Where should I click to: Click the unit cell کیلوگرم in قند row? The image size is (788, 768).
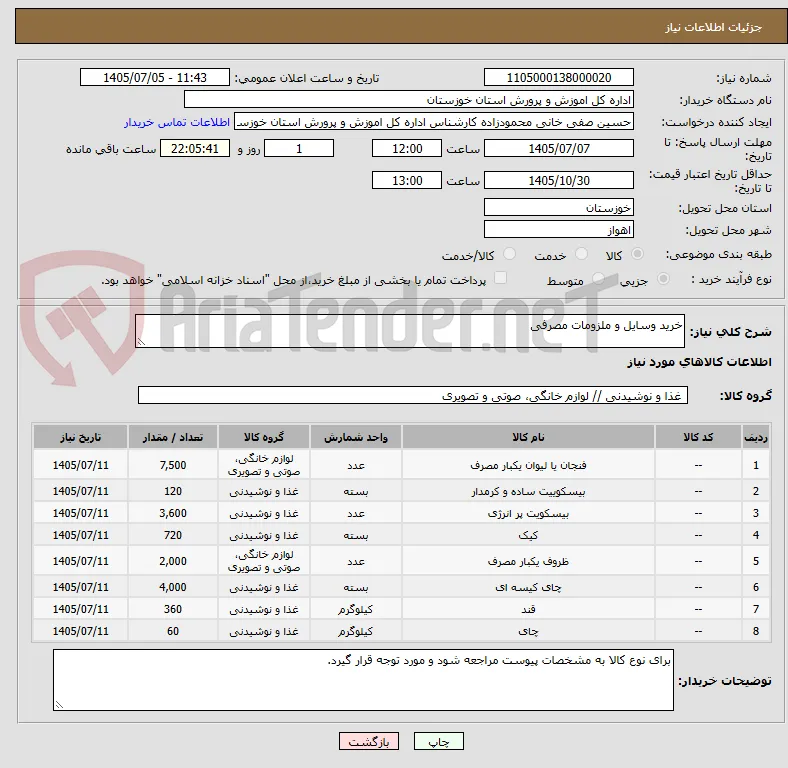[x=355, y=609]
